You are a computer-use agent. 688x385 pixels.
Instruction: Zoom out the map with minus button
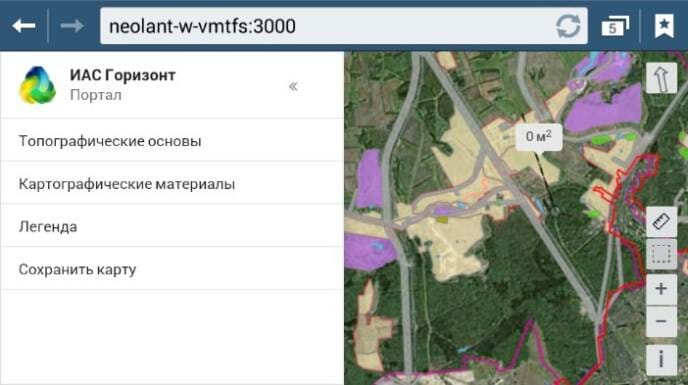661,321
